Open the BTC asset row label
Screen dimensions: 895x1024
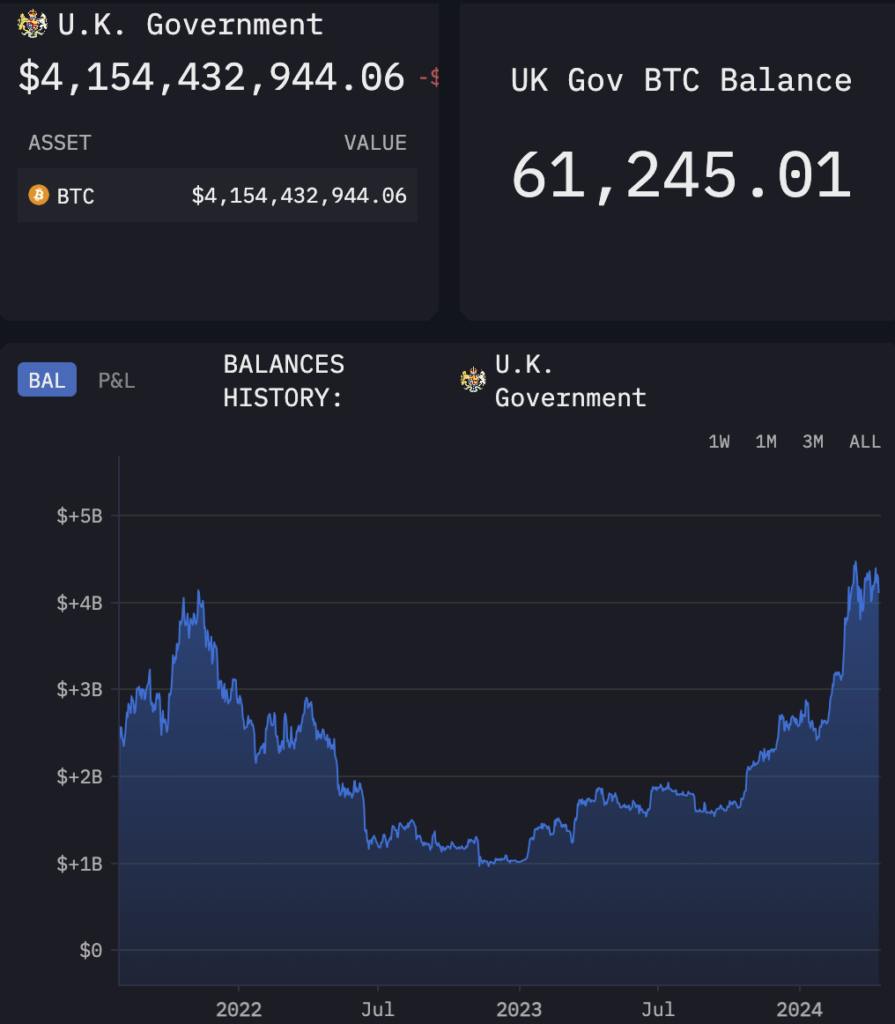click(76, 196)
